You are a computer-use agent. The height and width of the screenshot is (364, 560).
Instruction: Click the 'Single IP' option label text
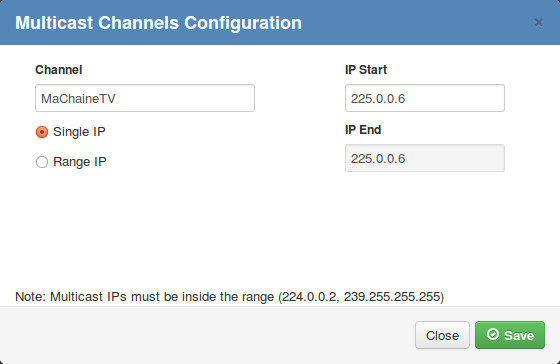[x=79, y=132]
